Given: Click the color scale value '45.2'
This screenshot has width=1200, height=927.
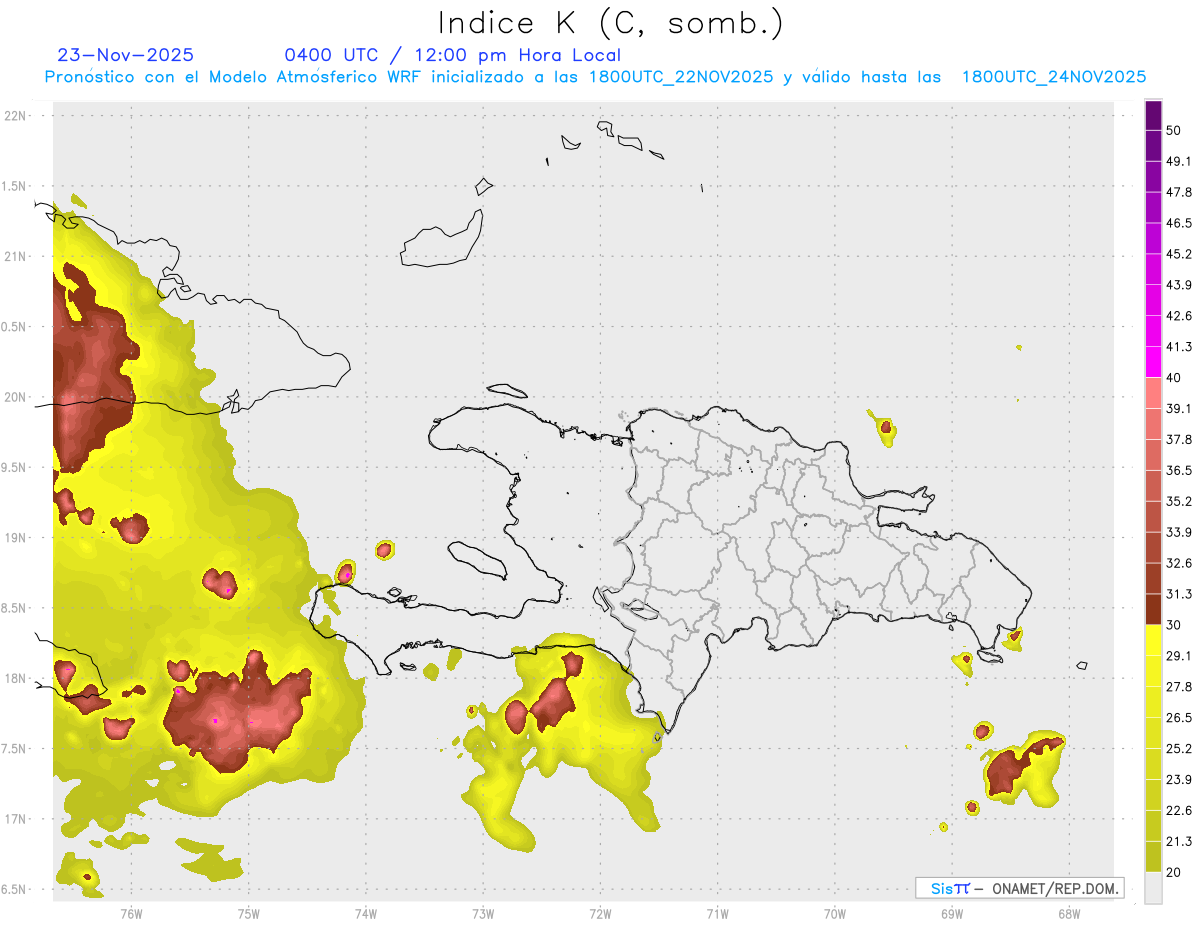Looking at the screenshot, I should 1179,254.
